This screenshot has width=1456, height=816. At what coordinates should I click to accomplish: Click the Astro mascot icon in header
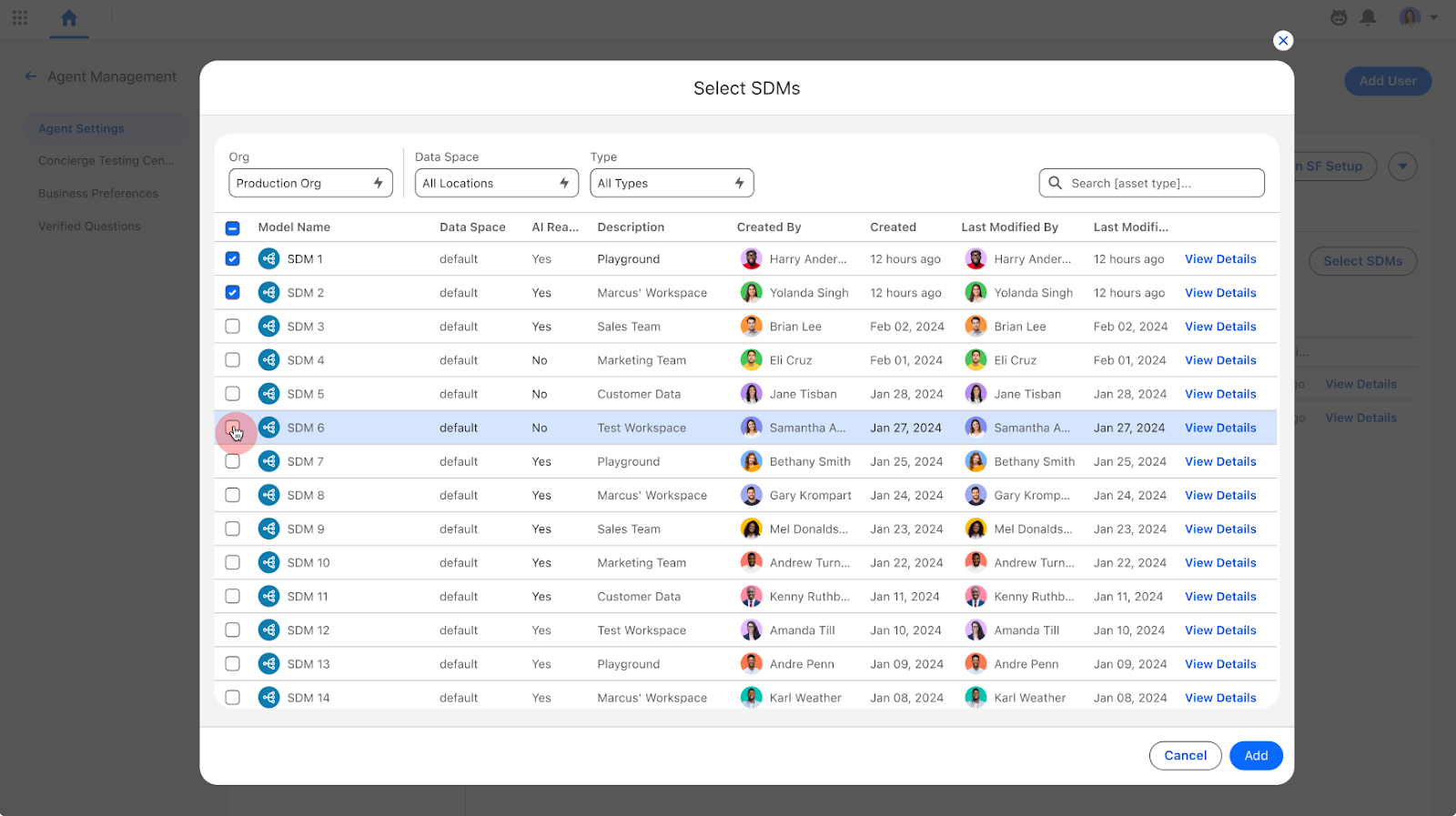[1339, 17]
